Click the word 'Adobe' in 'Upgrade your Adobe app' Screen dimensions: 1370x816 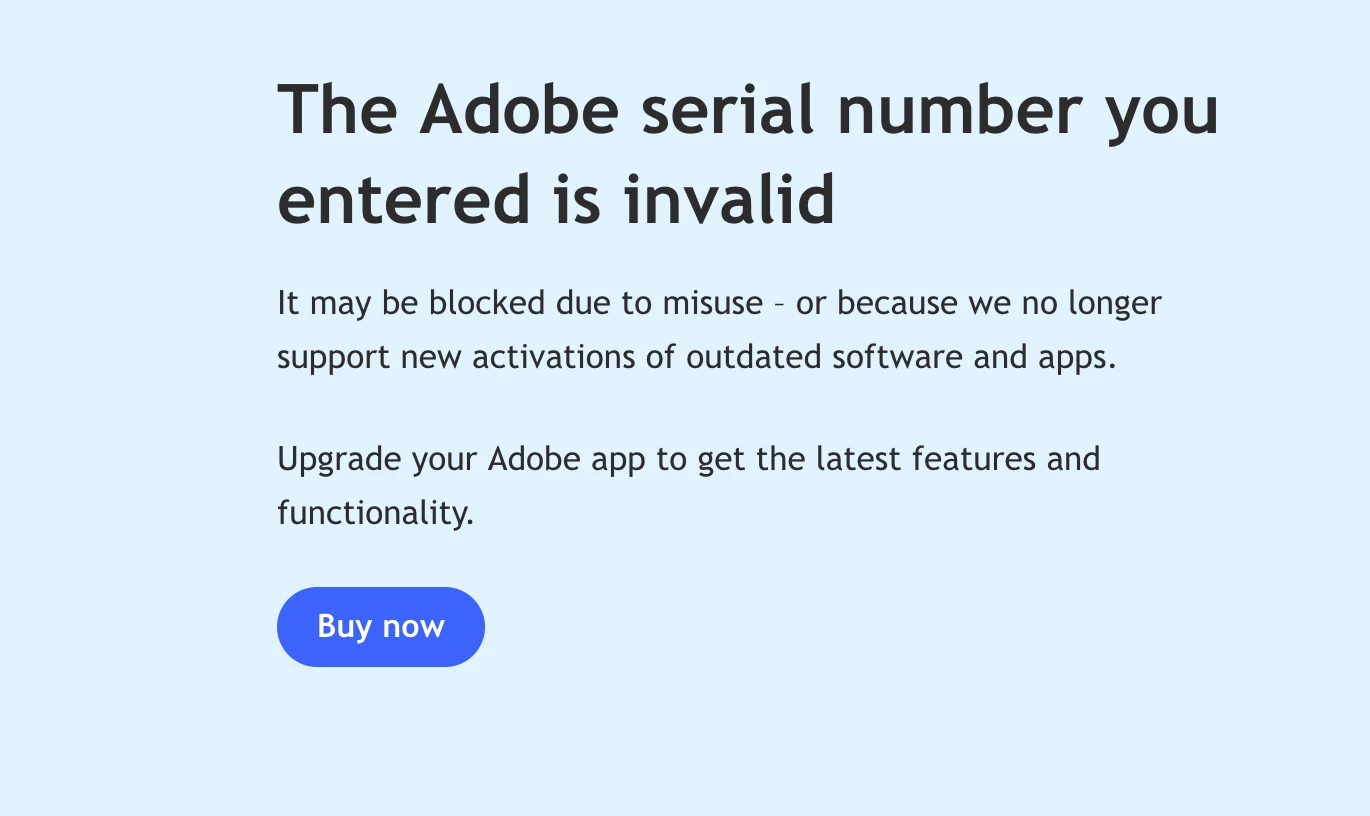[x=534, y=459]
